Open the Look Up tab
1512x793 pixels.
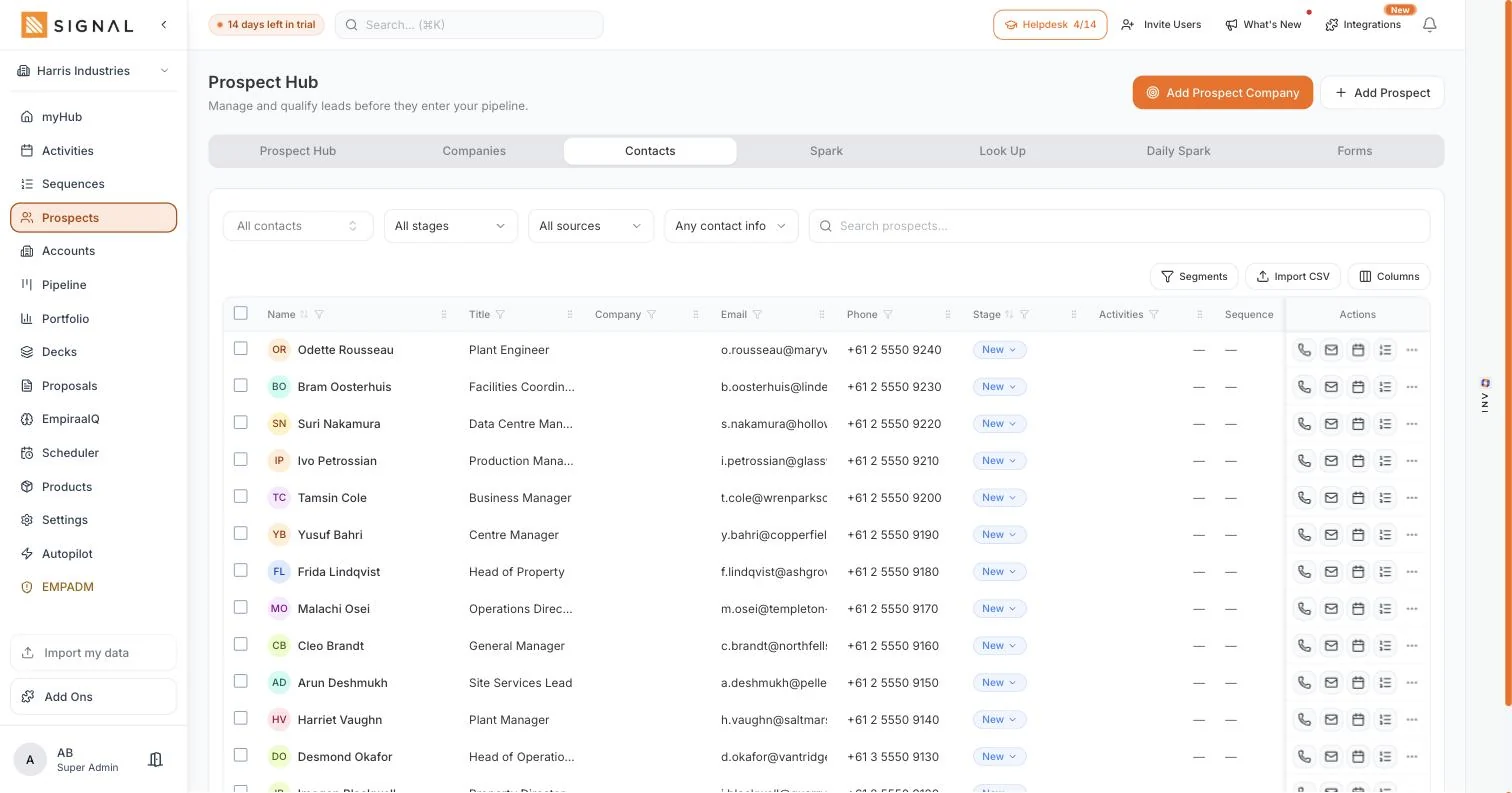(x=1002, y=151)
